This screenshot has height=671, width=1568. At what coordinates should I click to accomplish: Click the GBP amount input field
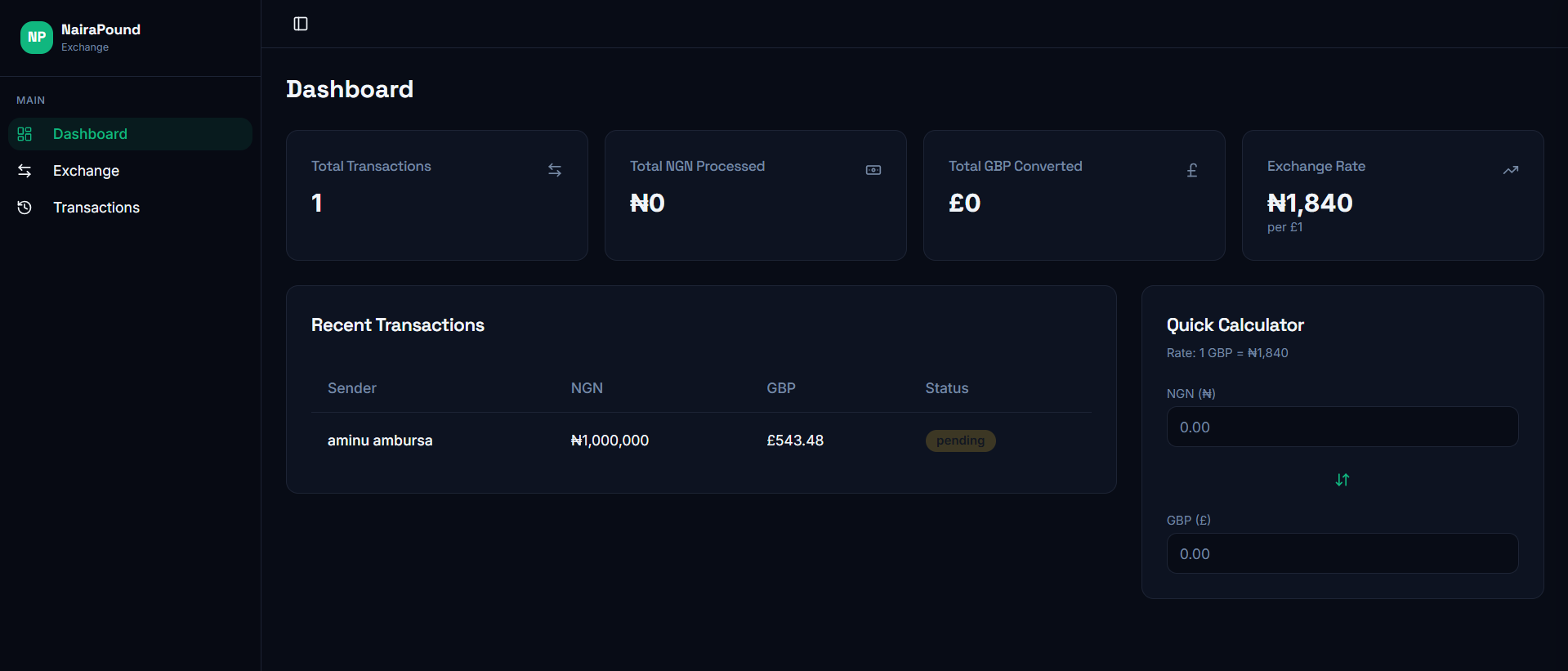[1342, 553]
